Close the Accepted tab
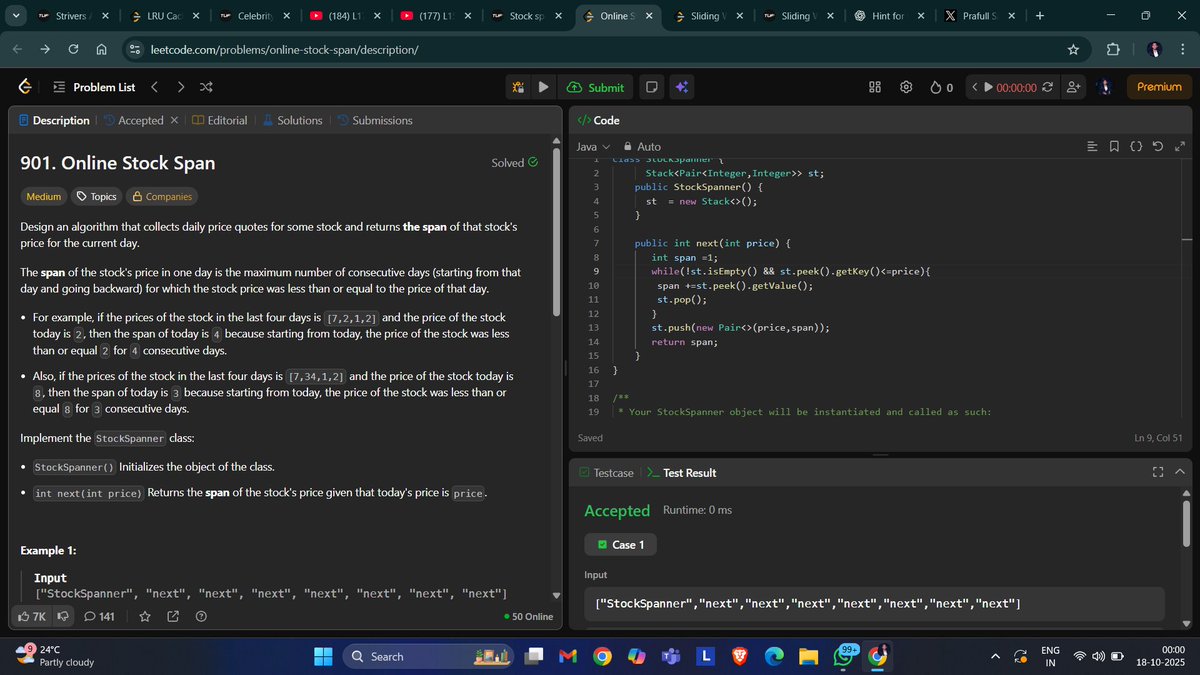The image size is (1200, 675). point(174,120)
